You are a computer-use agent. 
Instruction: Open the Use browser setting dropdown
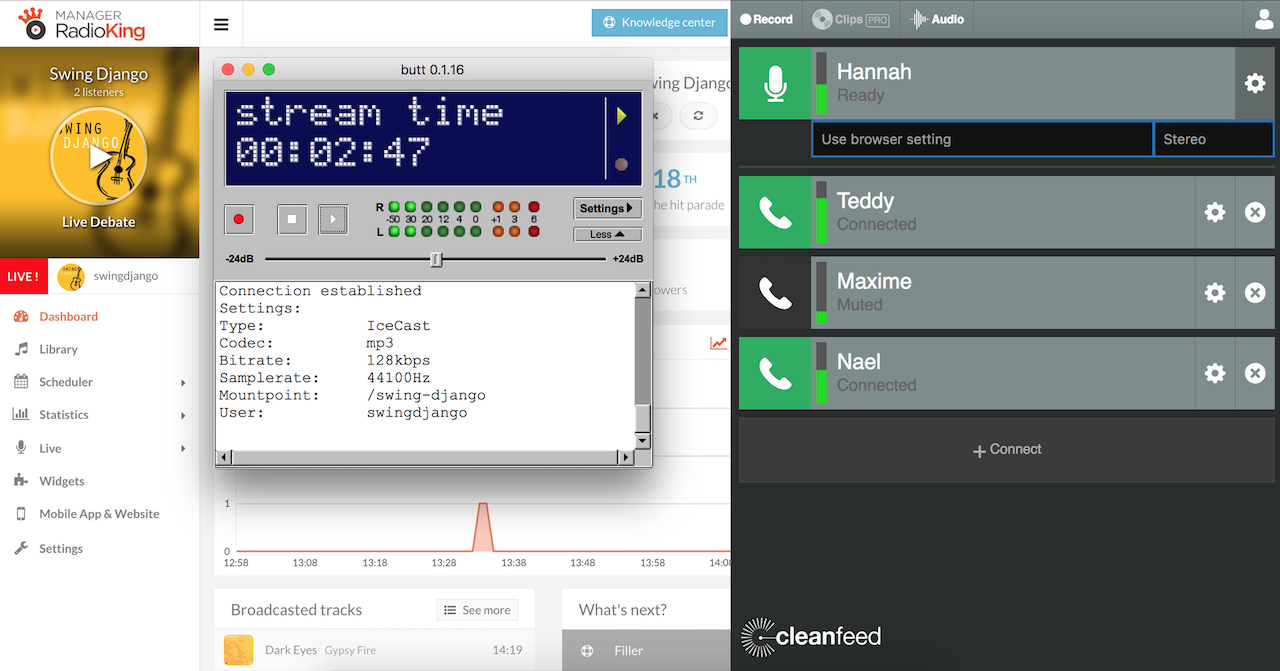pos(981,139)
